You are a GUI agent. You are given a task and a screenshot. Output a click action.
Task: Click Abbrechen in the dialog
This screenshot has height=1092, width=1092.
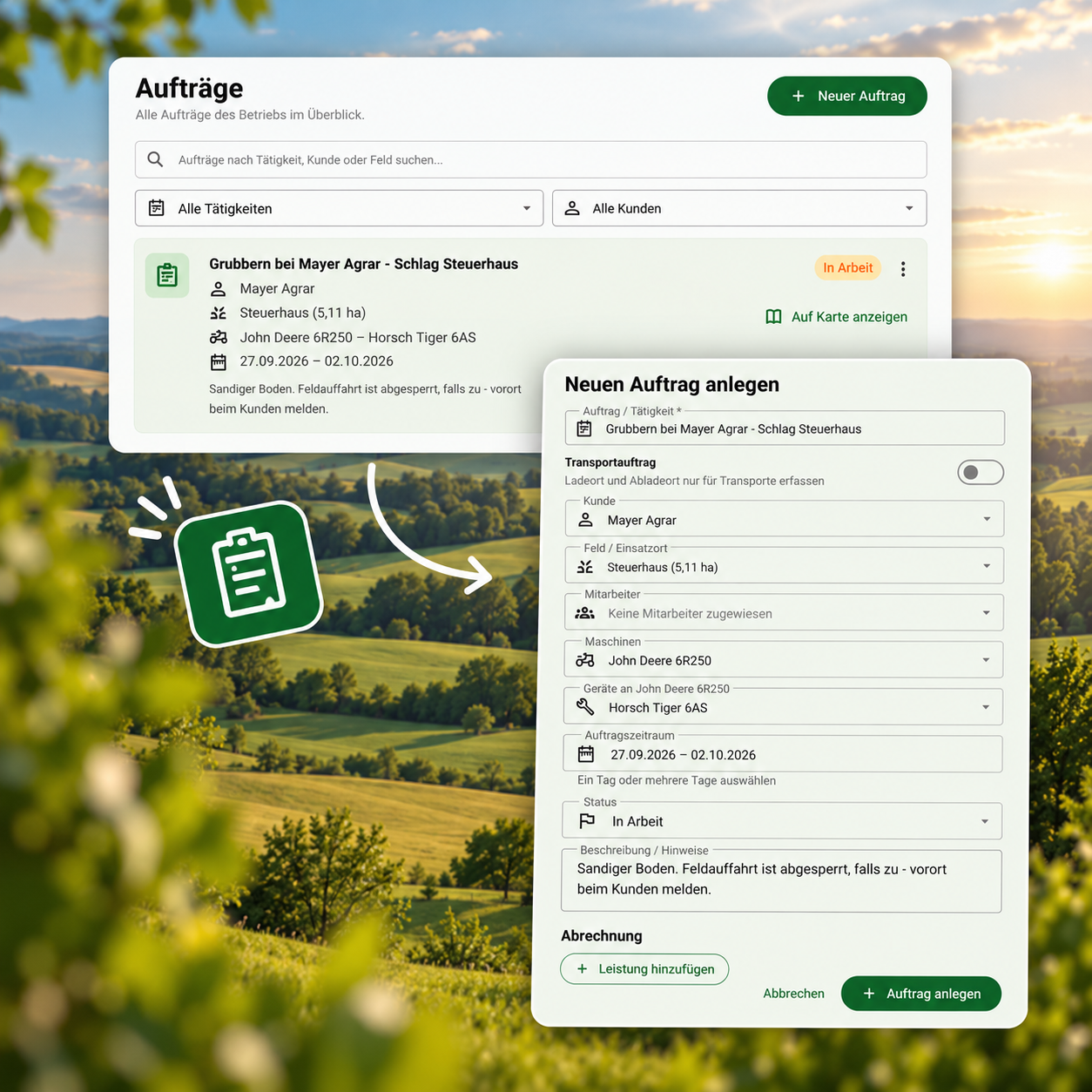tap(793, 994)
